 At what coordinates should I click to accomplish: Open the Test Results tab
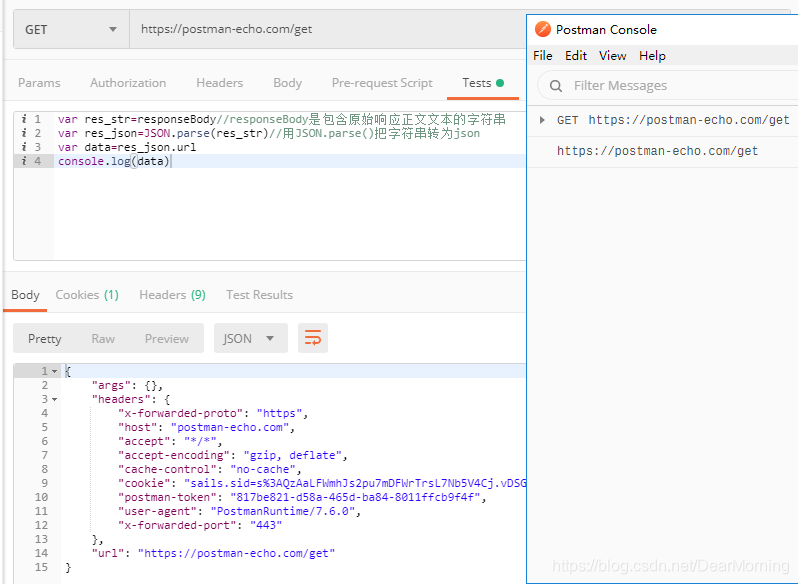tap(260, 295)
